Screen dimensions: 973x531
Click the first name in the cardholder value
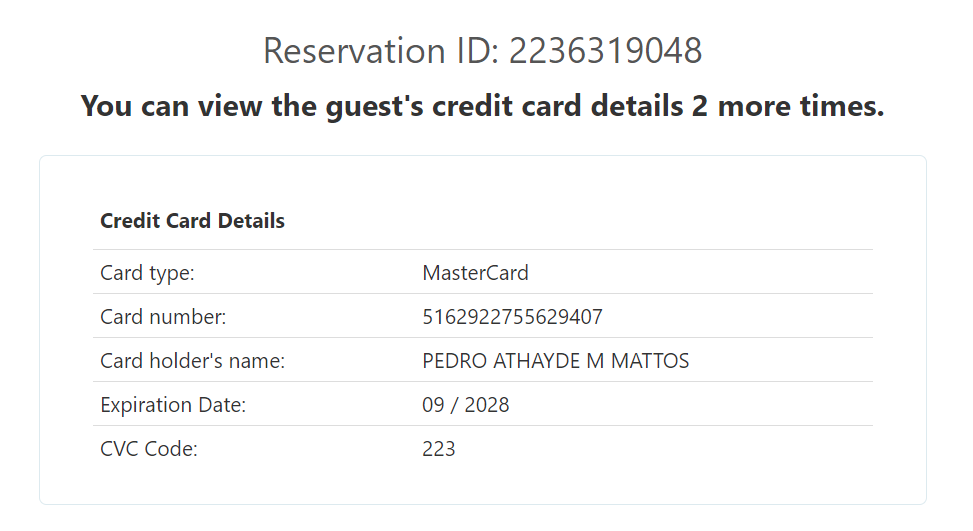[x=455, y=361]
